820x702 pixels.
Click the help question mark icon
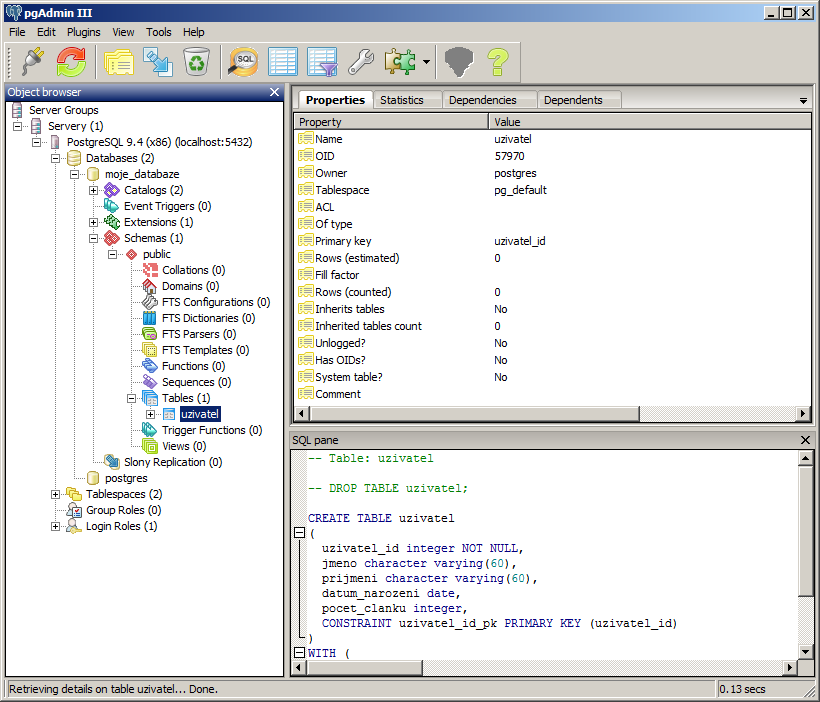coord(498,62)
